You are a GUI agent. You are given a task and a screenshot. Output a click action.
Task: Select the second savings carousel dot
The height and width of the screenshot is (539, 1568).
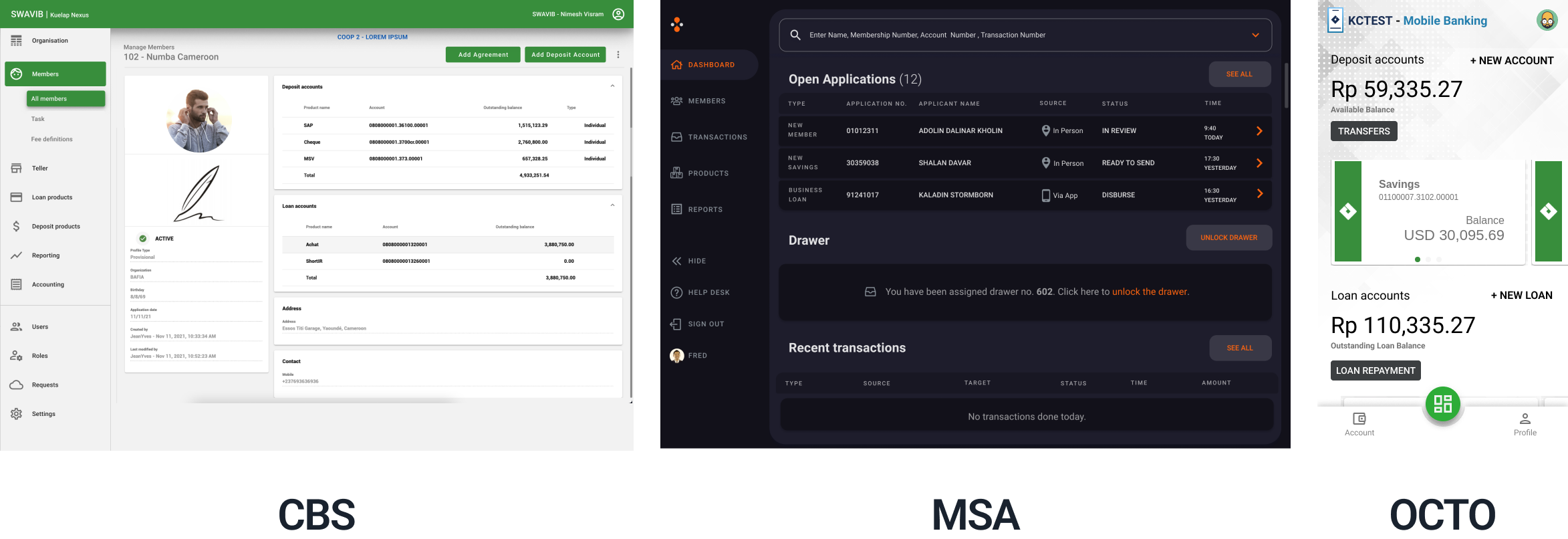coord(1428,259)
